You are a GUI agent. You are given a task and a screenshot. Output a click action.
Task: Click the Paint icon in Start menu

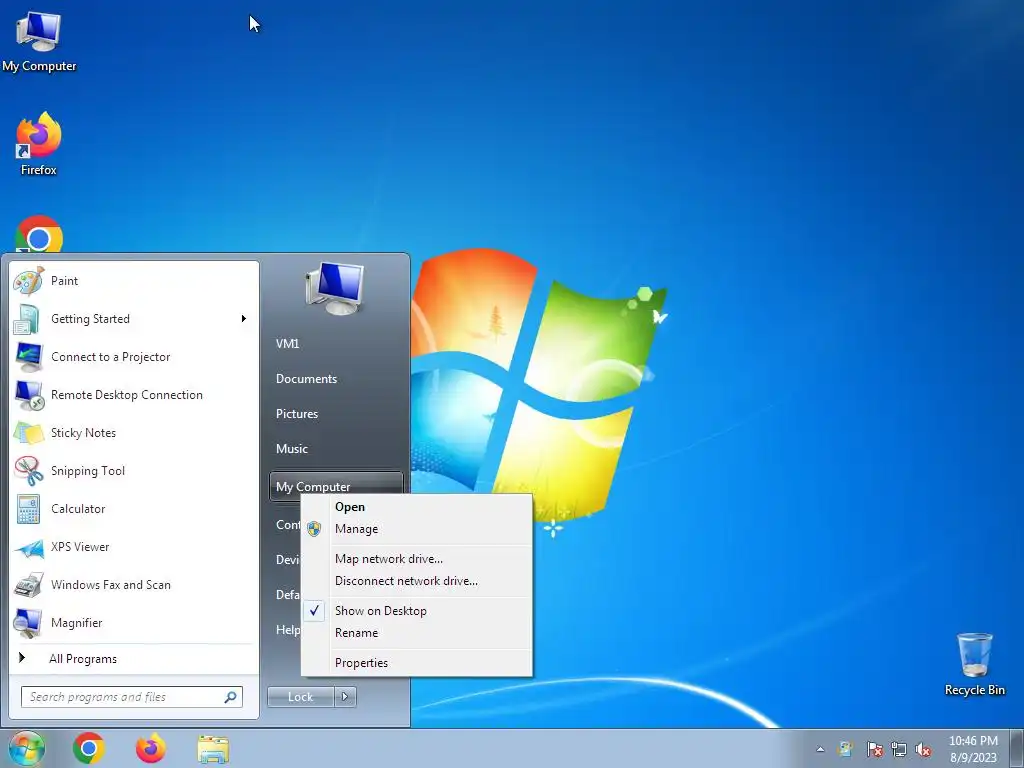(28, 281)
